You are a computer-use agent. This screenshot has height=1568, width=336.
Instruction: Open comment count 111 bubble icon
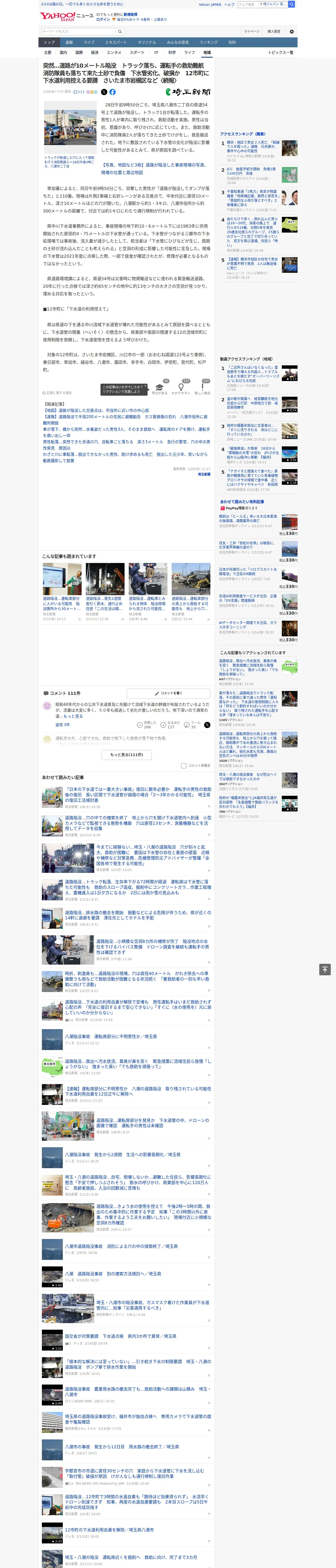[x=80, y=92]
